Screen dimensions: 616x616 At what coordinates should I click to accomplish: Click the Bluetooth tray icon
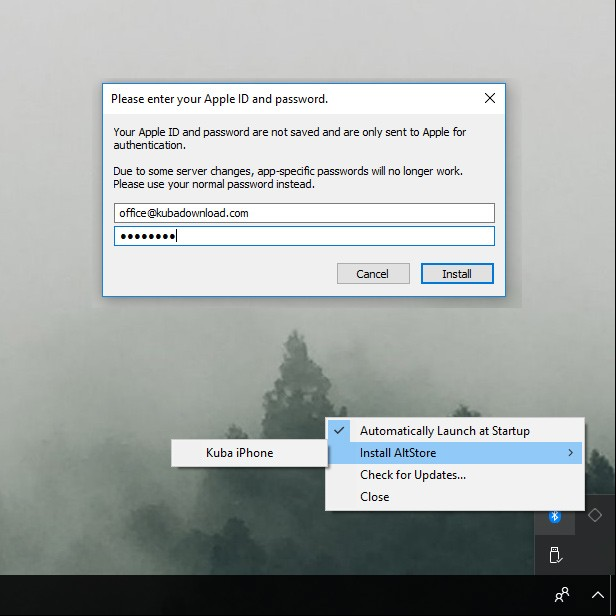(x=555, y=516)
